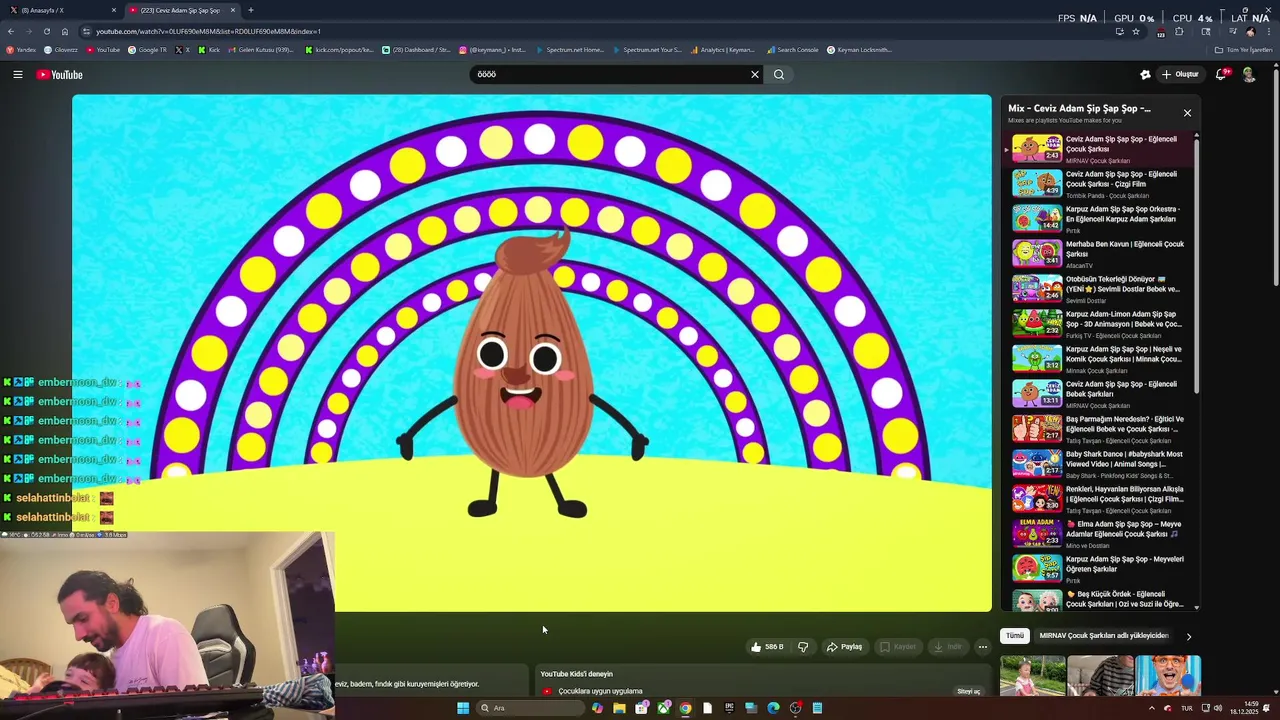
Task: Bookmark this page with the star
Action: 1136,31
